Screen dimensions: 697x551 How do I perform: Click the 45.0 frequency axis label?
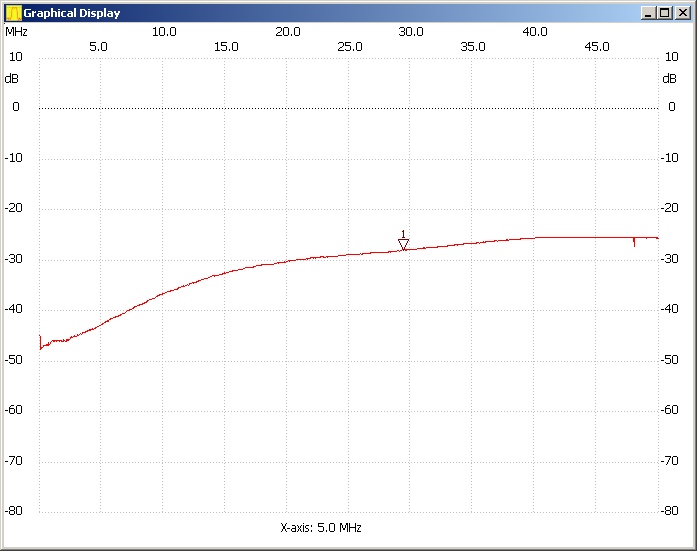tap(597, 46)
